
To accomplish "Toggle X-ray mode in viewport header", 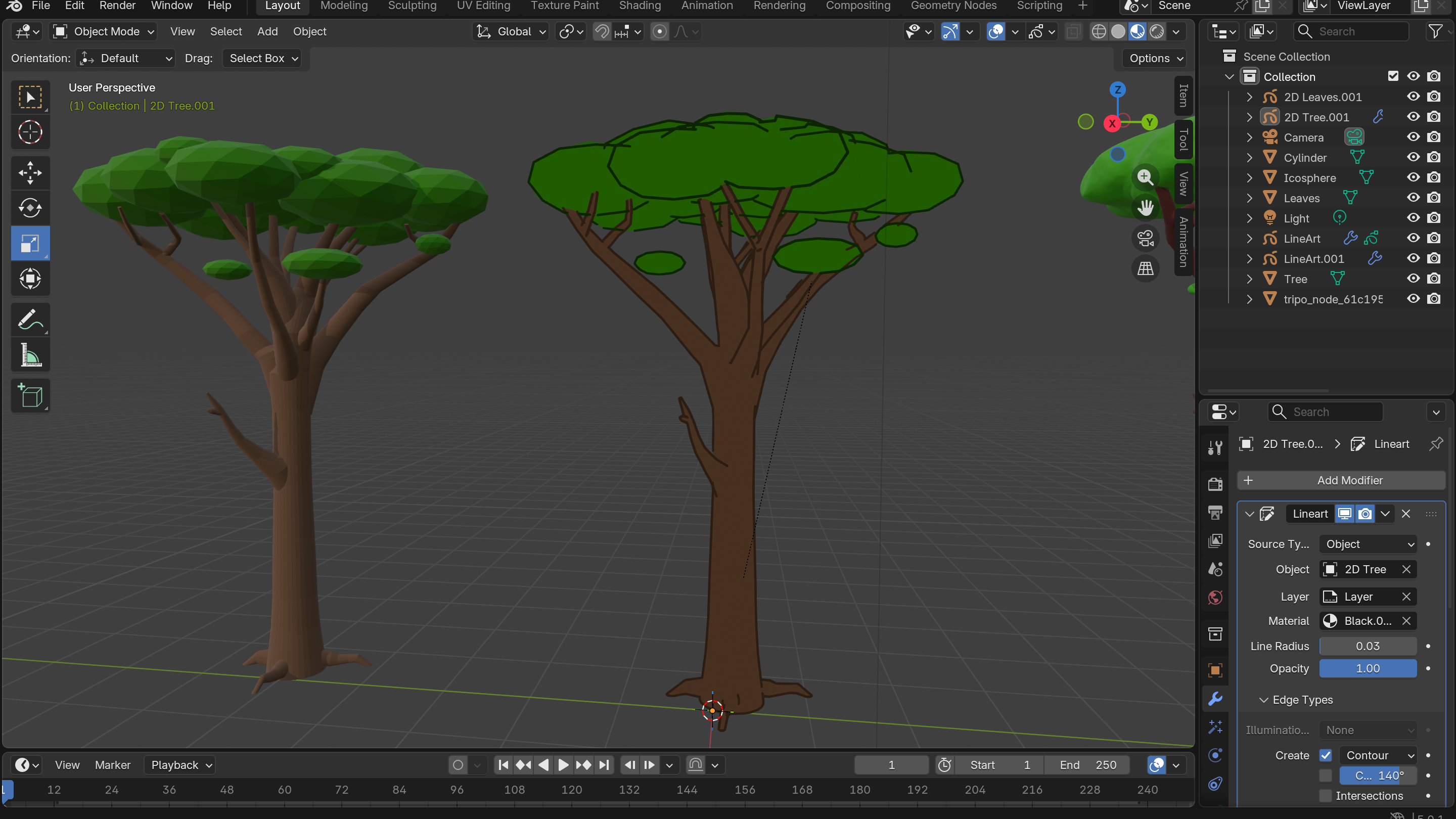I will 1073,32.
